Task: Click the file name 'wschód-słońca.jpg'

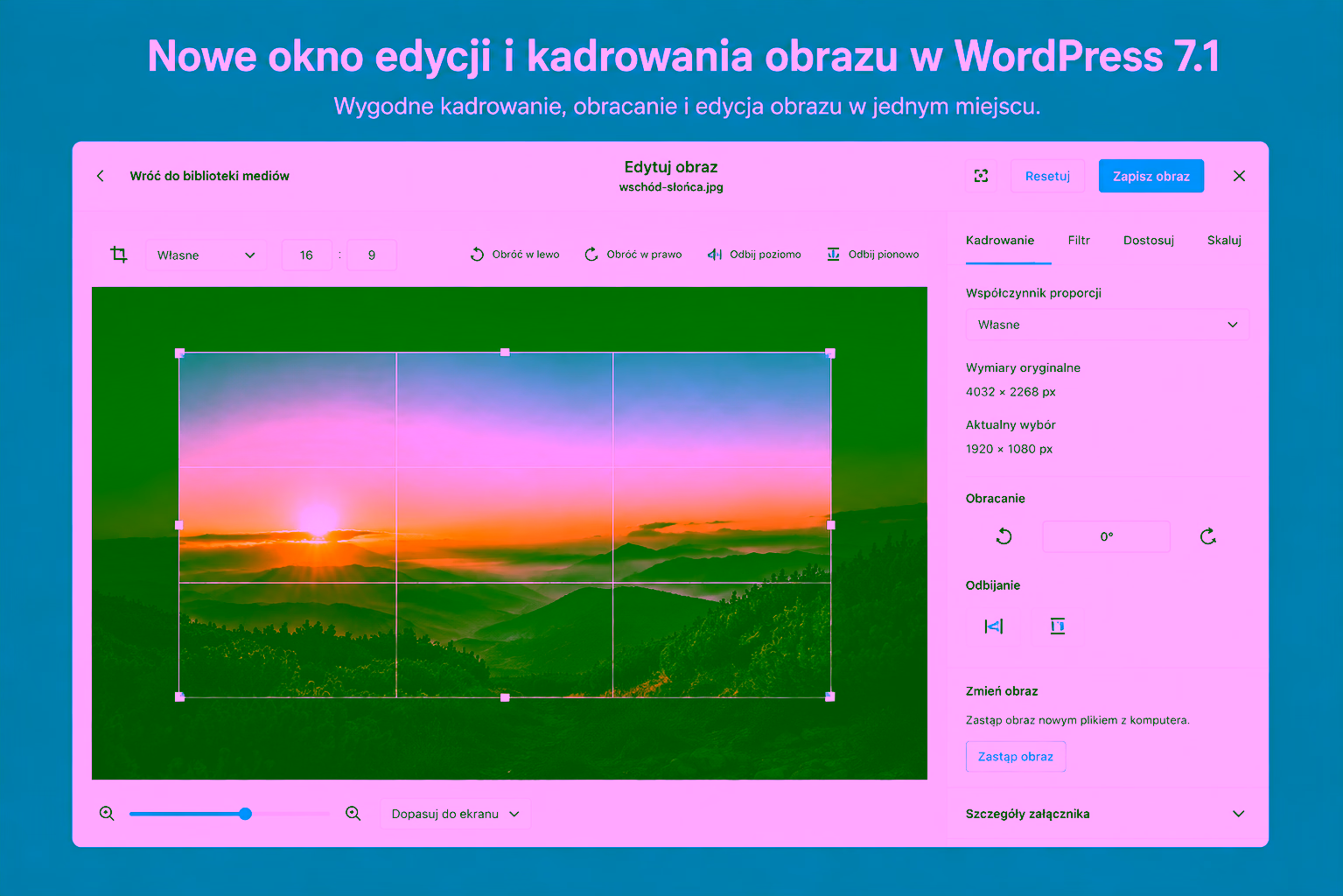Action: click(x=671, y=187)
